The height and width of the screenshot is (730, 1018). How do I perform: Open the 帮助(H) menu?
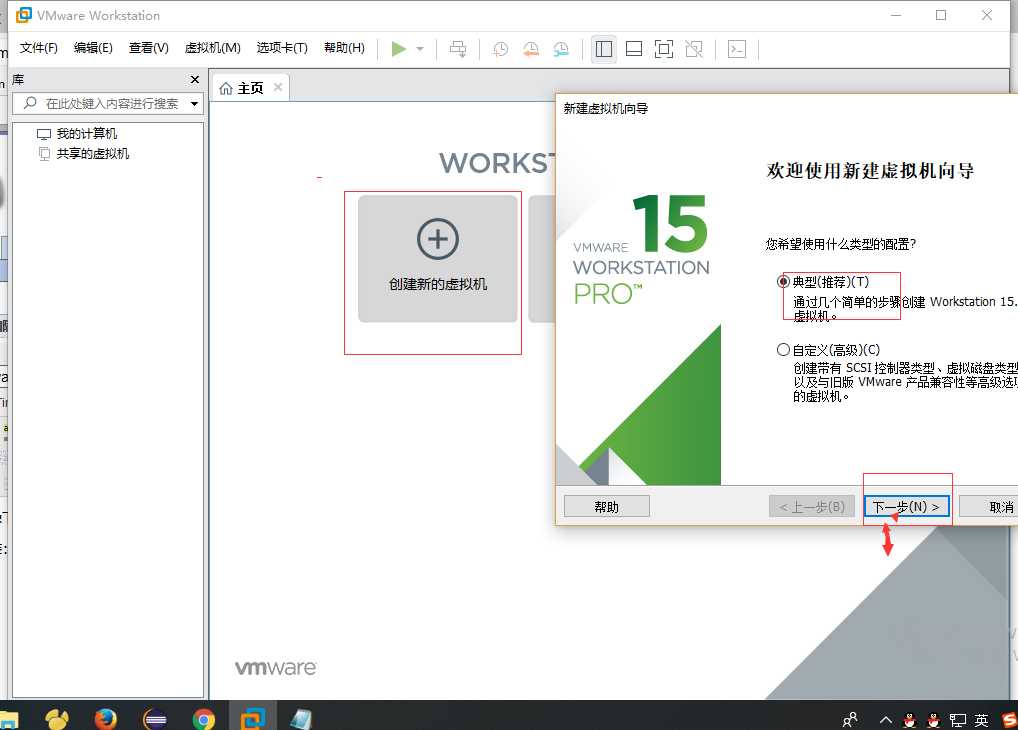click(x=344, y=48)
